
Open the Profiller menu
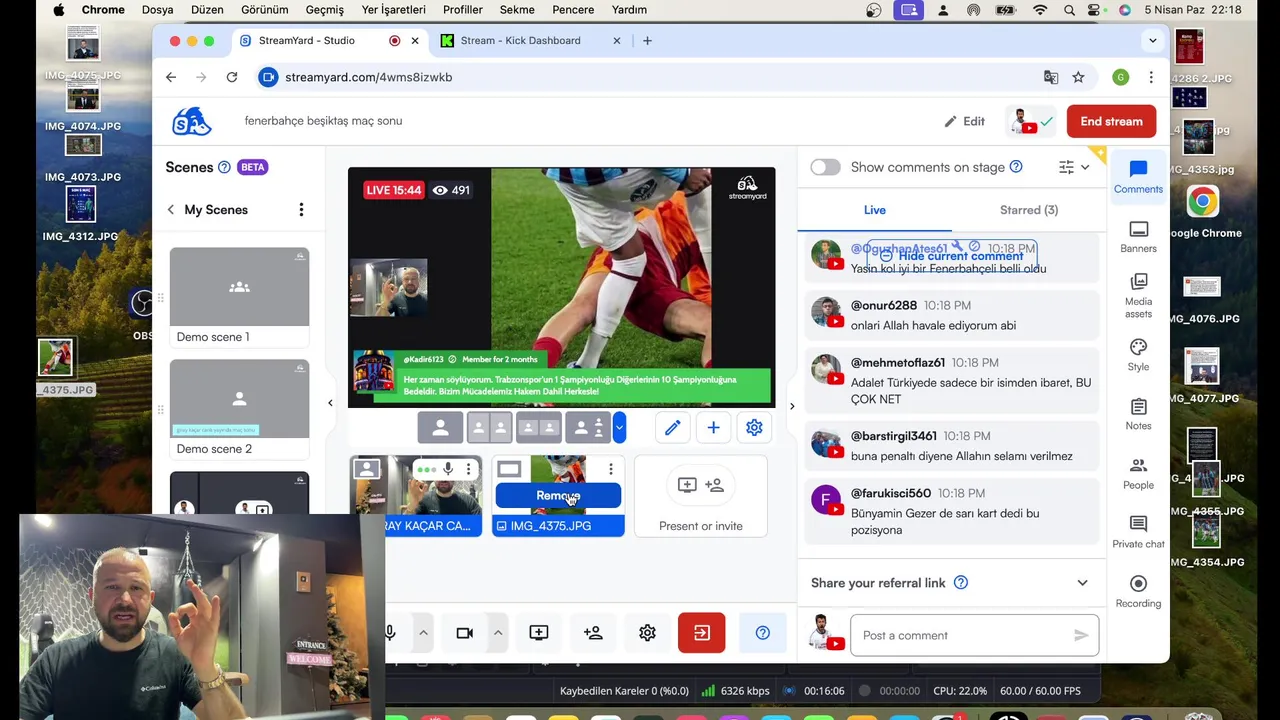click(x=463, y=10)
